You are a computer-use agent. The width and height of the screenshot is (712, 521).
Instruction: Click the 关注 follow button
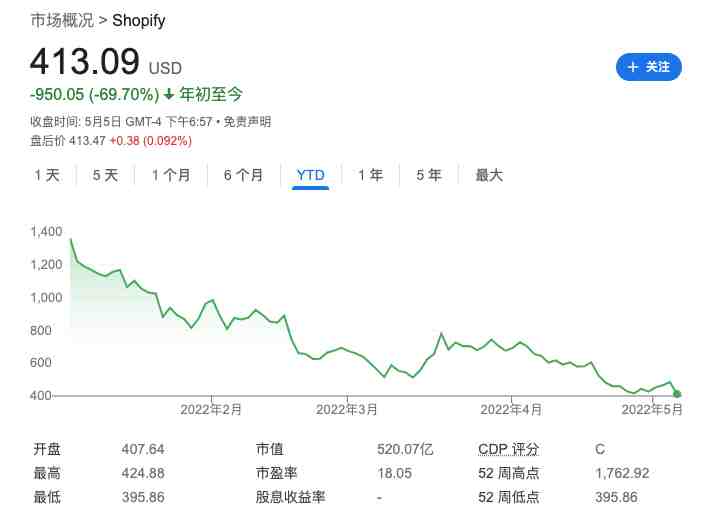[x=648, y=67]
